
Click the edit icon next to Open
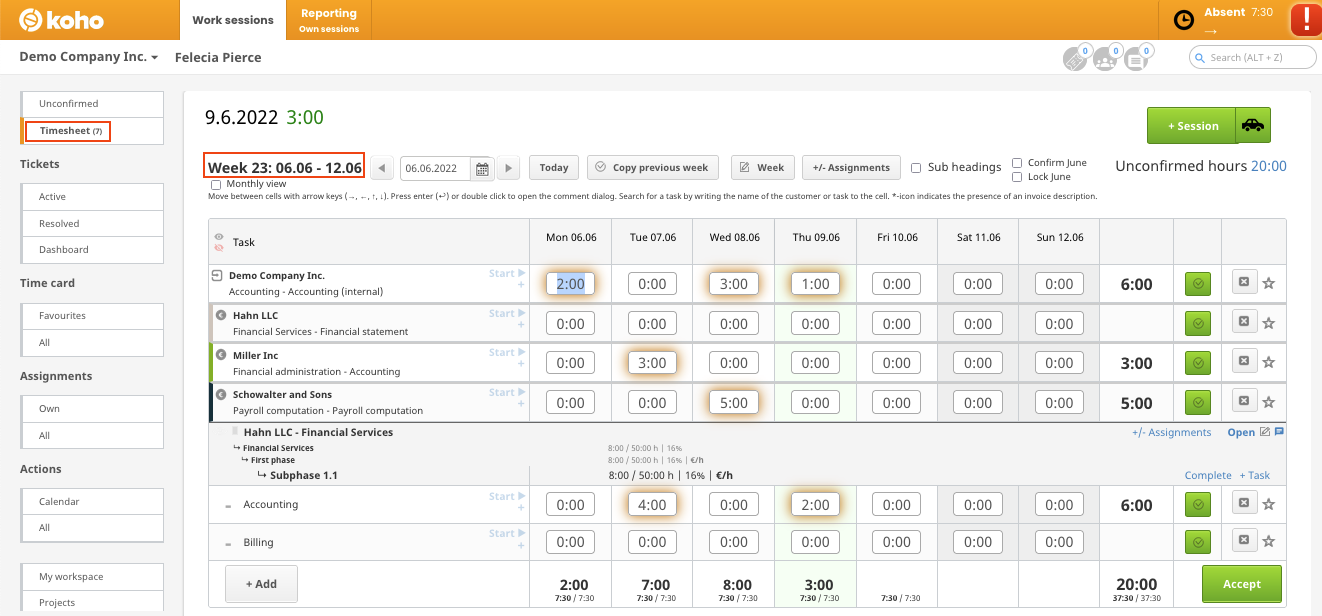coord(1265,432)
